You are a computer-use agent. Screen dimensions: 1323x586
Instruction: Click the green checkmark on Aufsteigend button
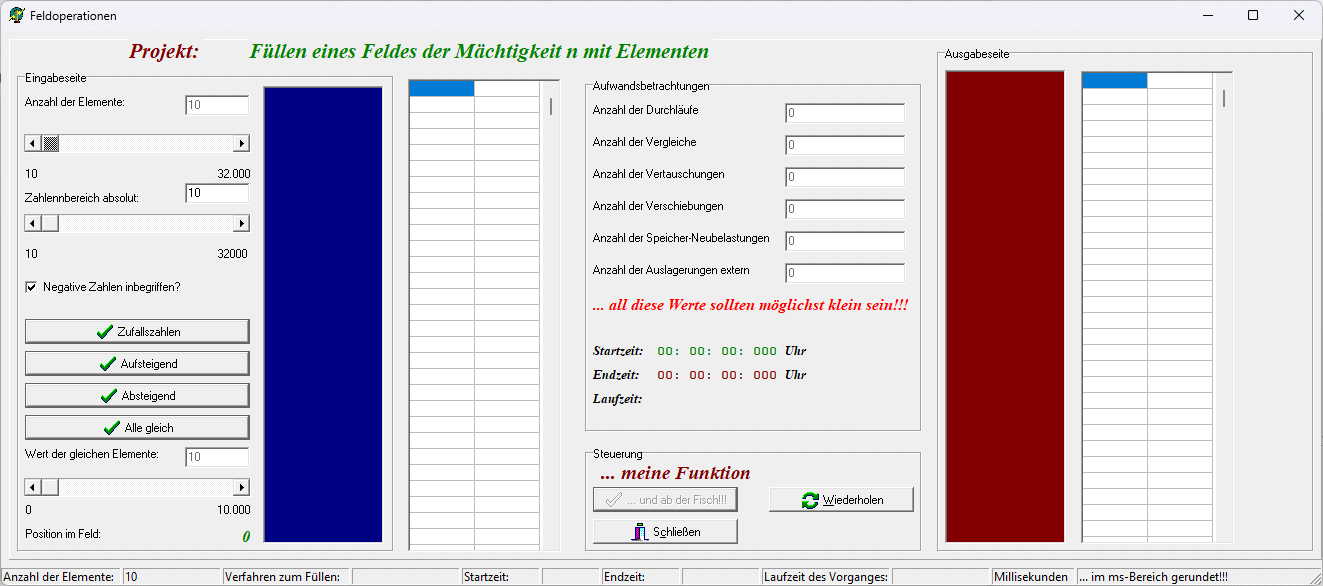[x=108, y=364]
